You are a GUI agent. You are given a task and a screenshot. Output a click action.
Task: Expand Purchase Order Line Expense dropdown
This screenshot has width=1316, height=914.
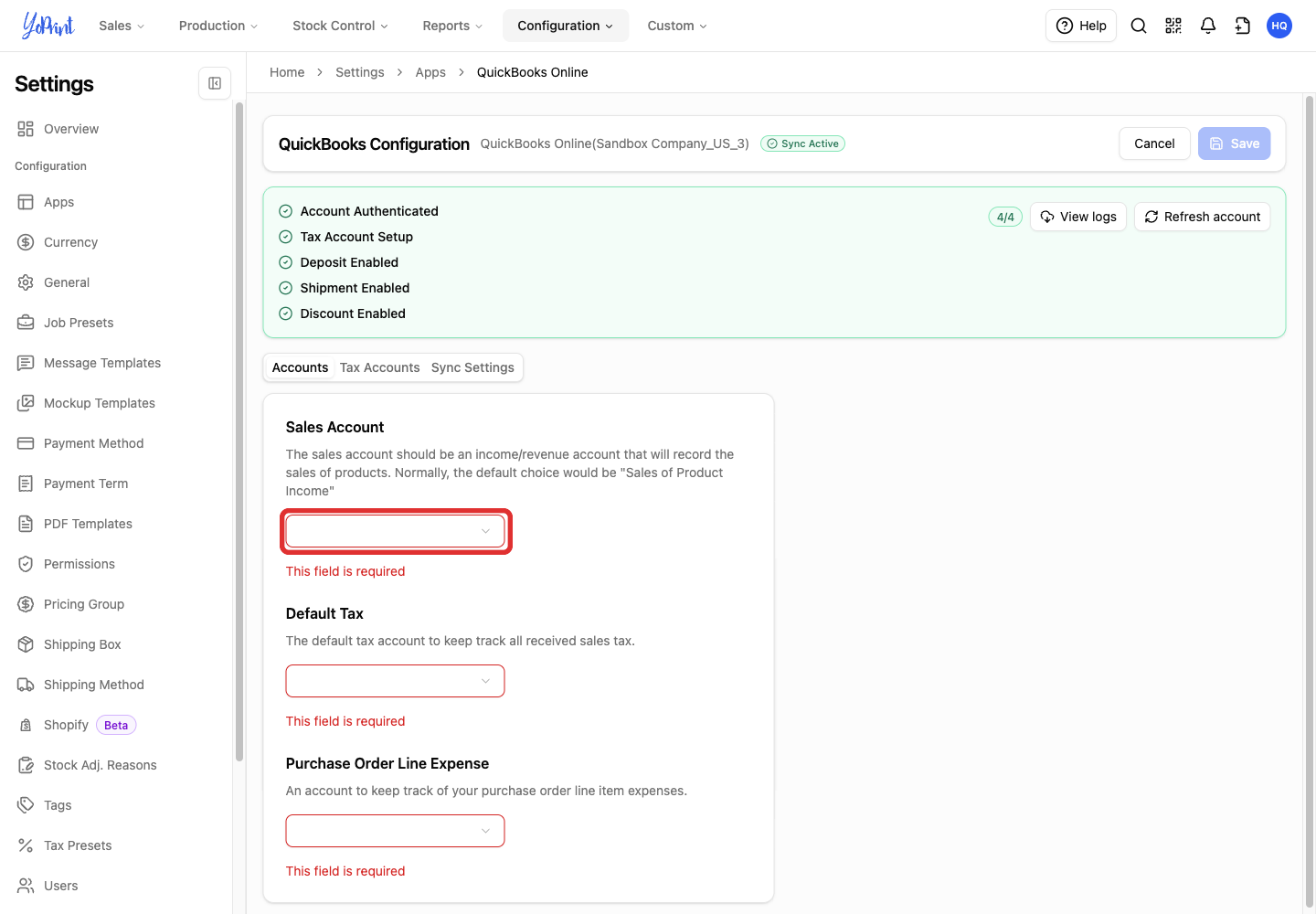click(395, 831)
